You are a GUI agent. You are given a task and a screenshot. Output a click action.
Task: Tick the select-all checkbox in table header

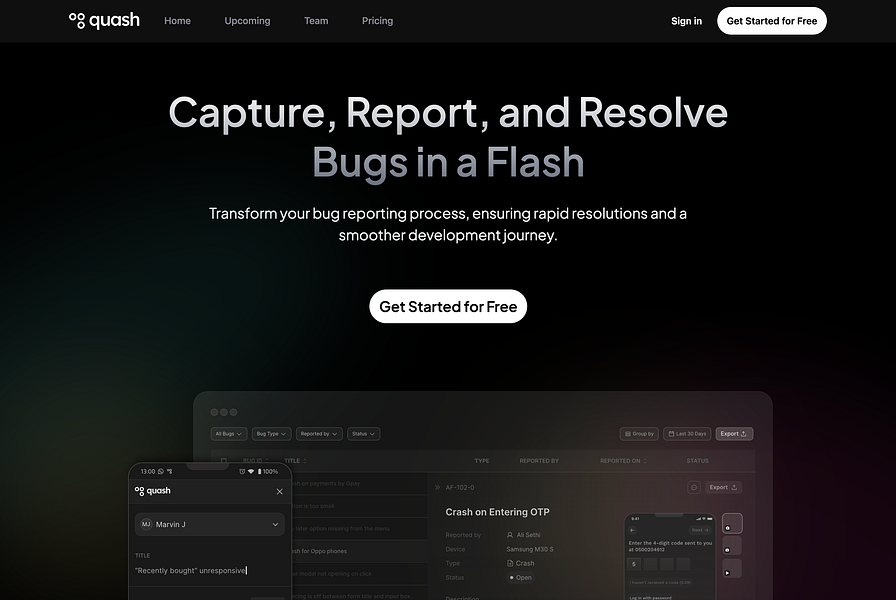224,461
